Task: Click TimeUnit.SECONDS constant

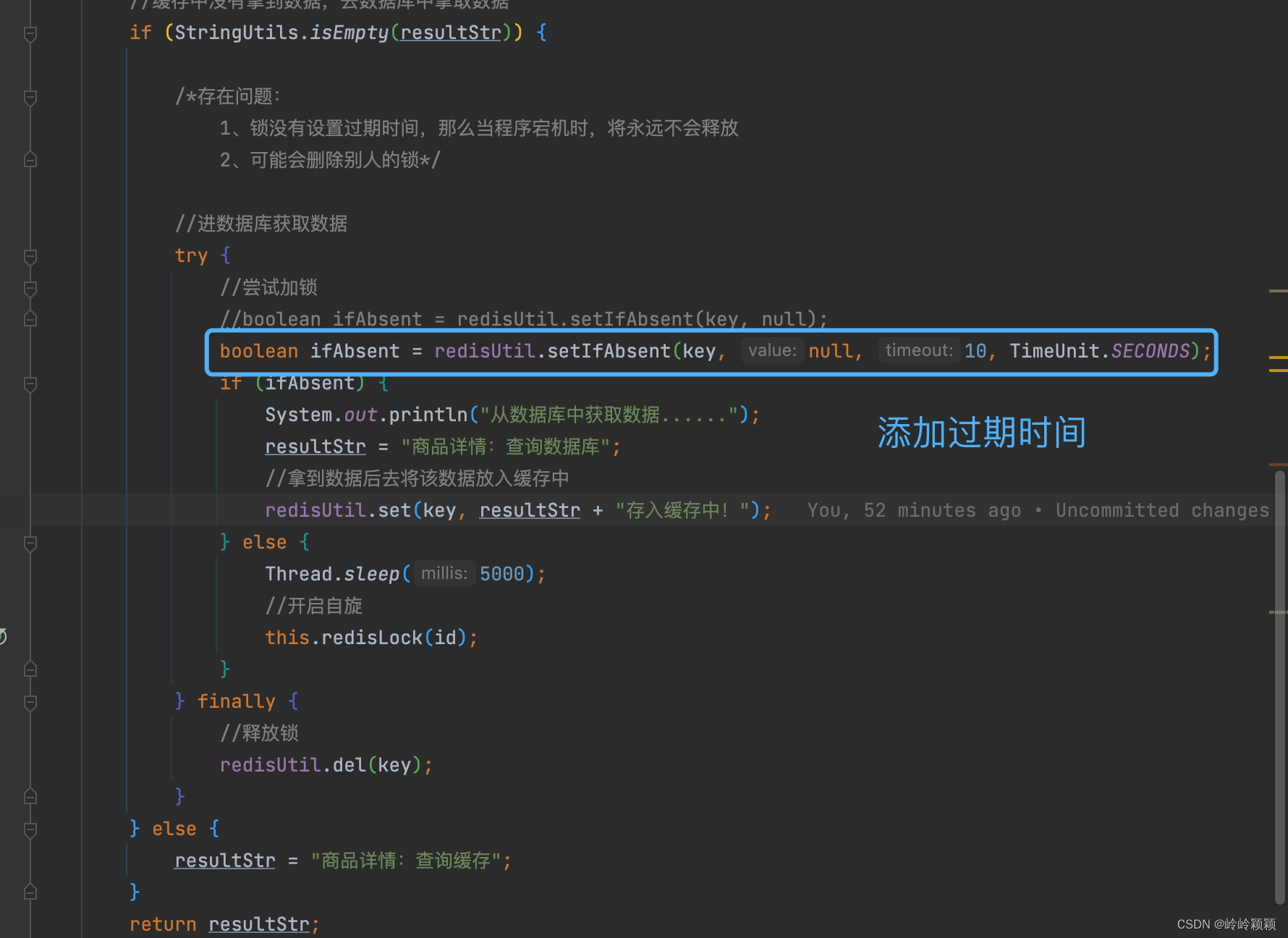Action: [x=1100, y=351]
